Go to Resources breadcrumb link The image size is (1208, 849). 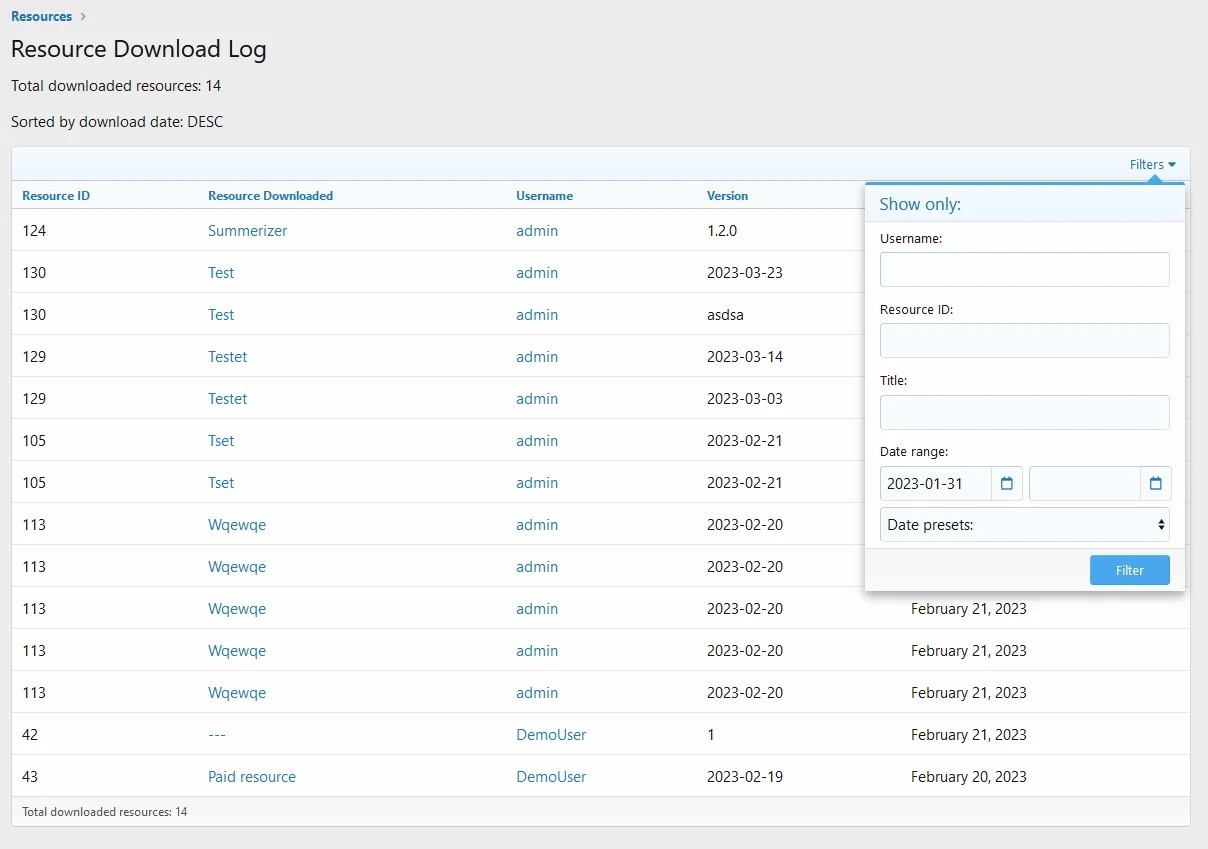tap(41, 16)
